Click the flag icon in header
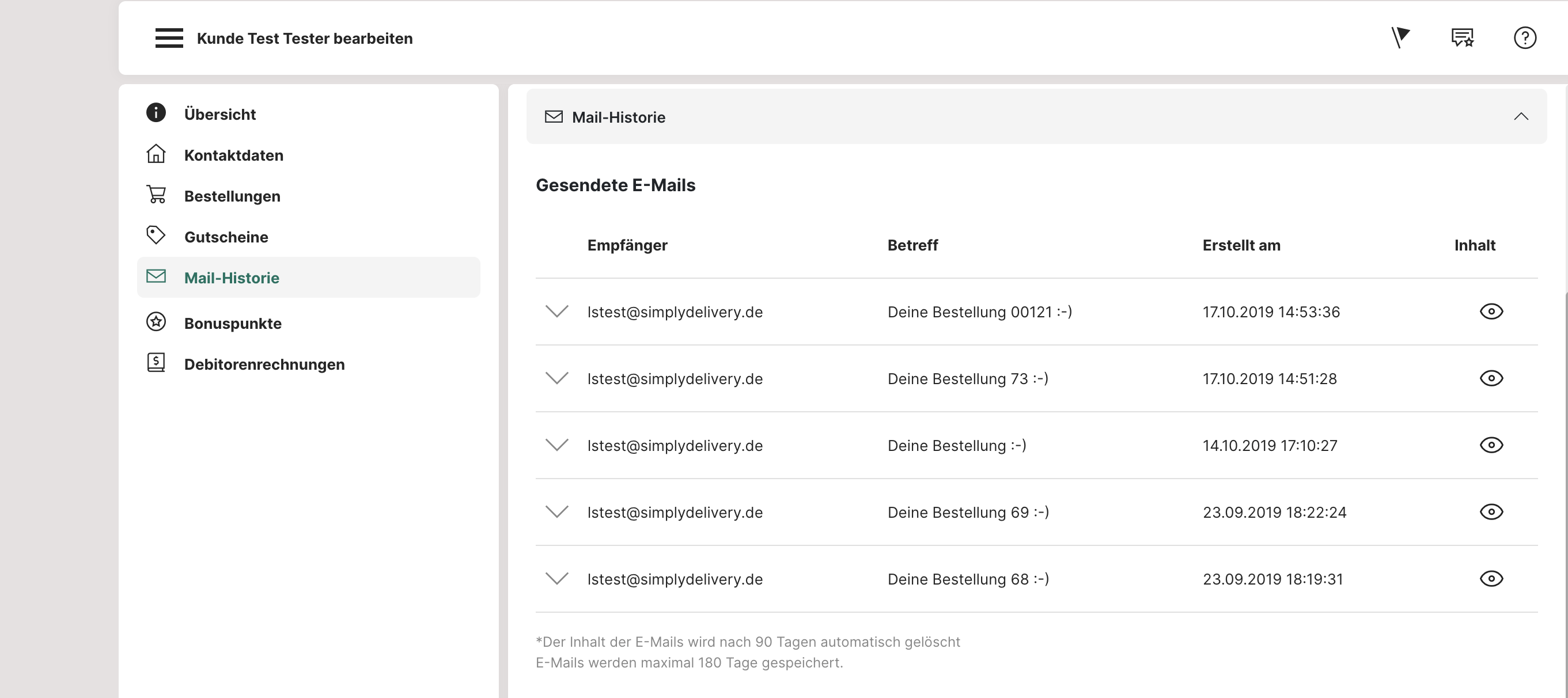 pos(1400,38)
